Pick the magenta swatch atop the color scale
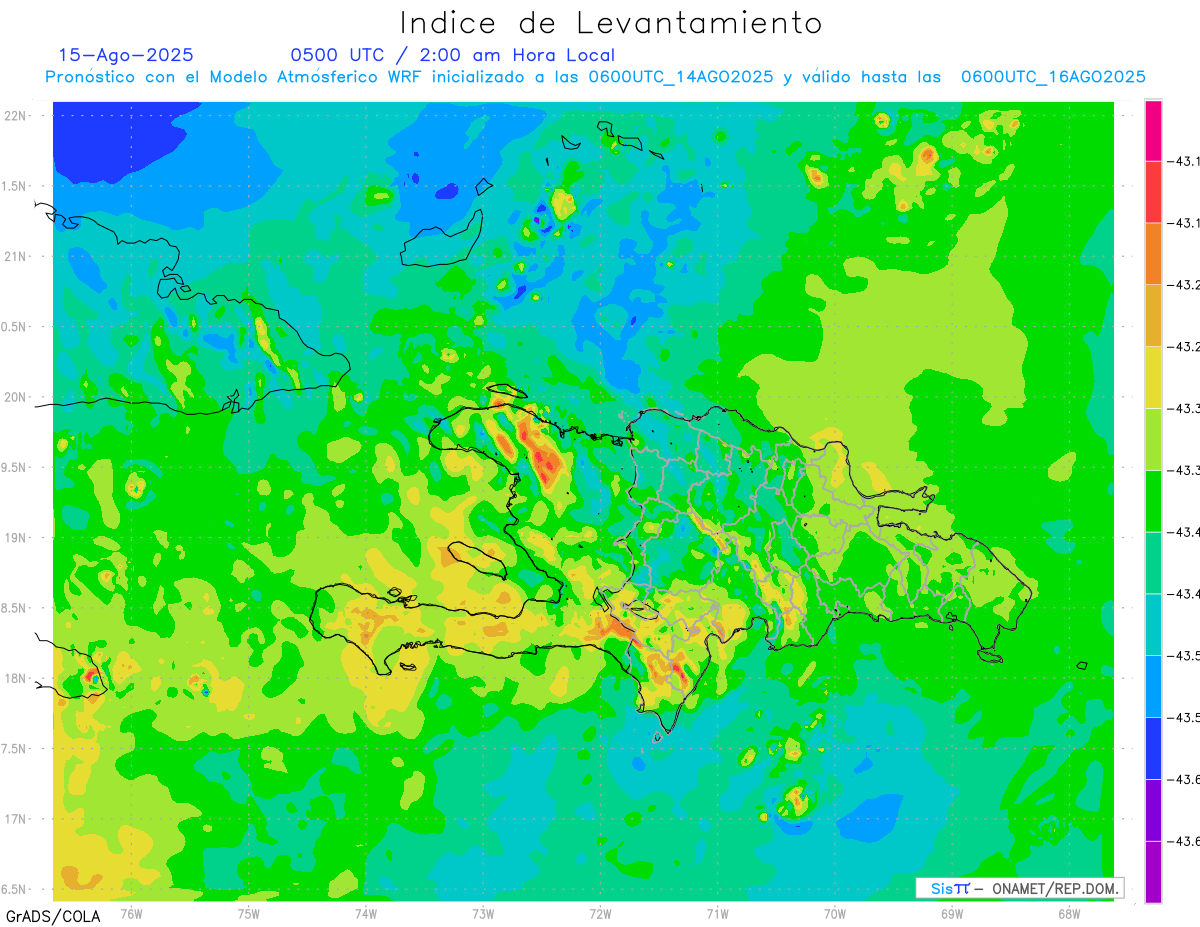1200x927 pixels. click(x=1153, y=131)
